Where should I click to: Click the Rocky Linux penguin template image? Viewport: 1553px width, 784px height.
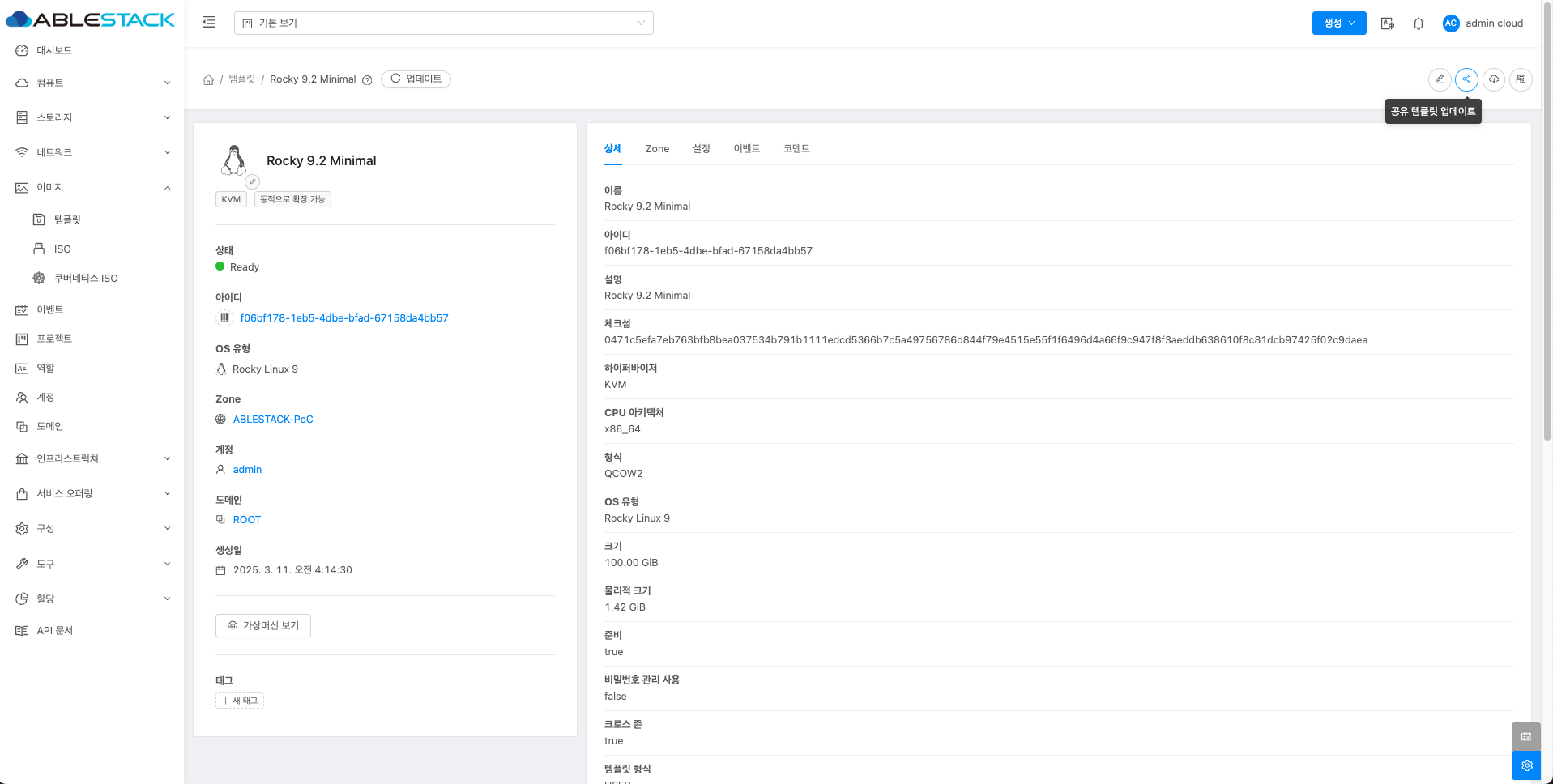pyautogui.click(x=234, y=160)
